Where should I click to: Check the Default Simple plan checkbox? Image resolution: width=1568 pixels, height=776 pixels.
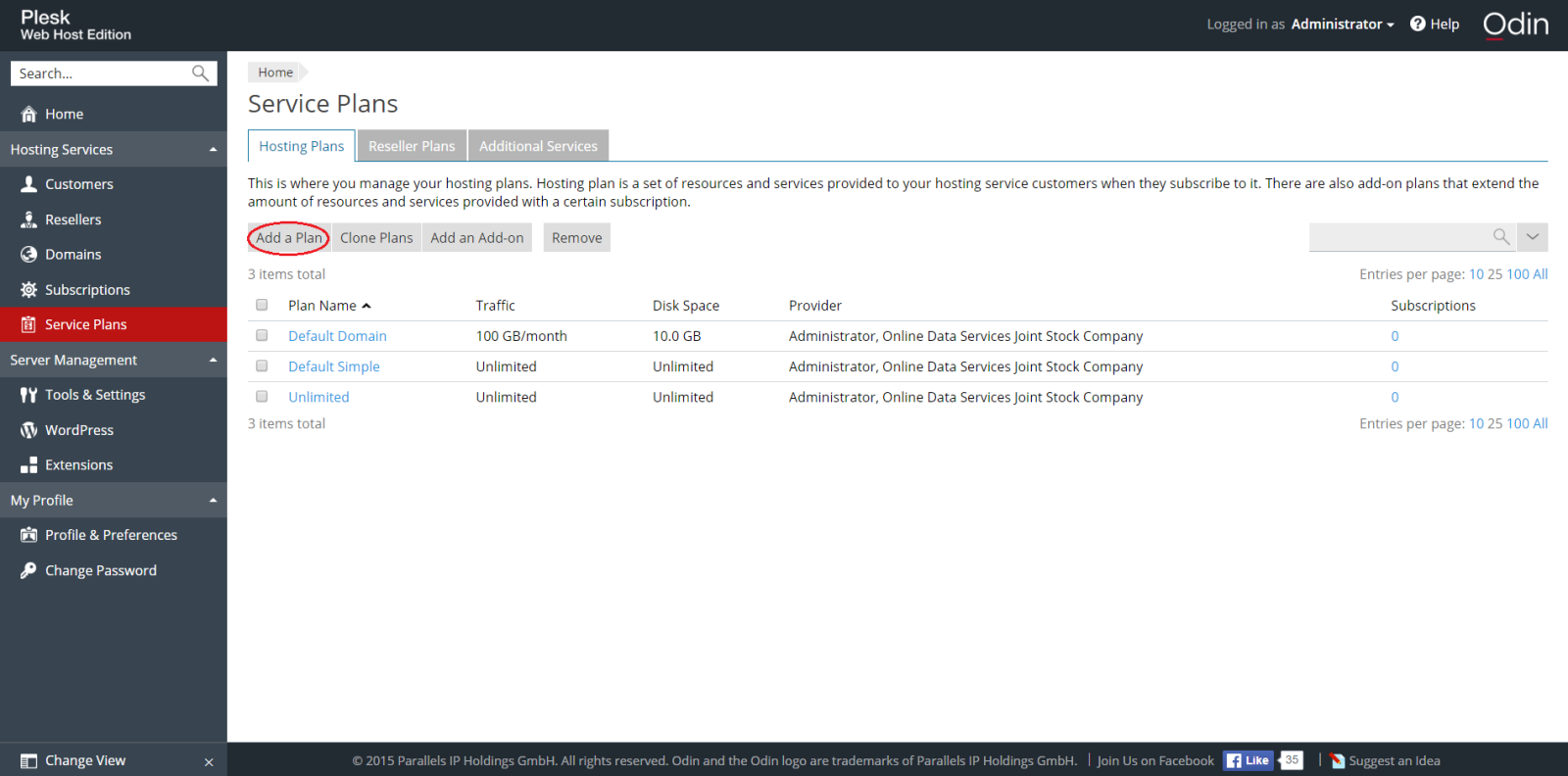[262, 365]
